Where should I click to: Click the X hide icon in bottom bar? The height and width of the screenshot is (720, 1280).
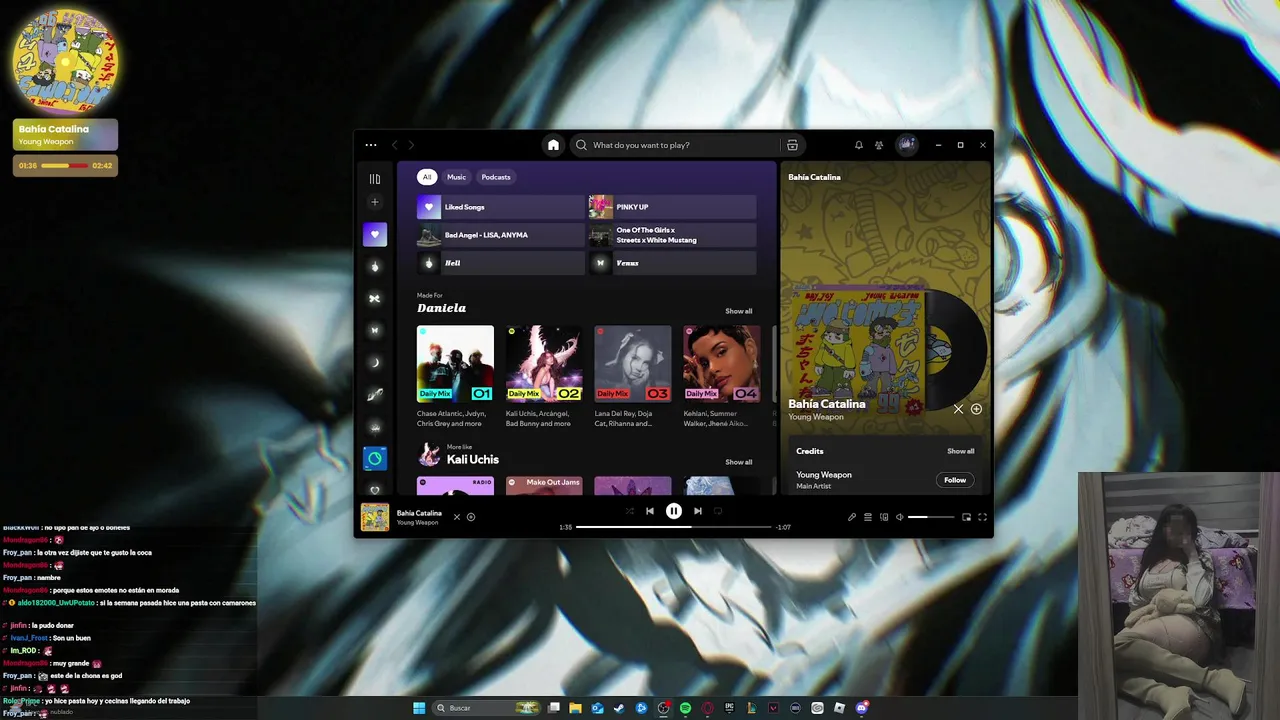[457, 517]
